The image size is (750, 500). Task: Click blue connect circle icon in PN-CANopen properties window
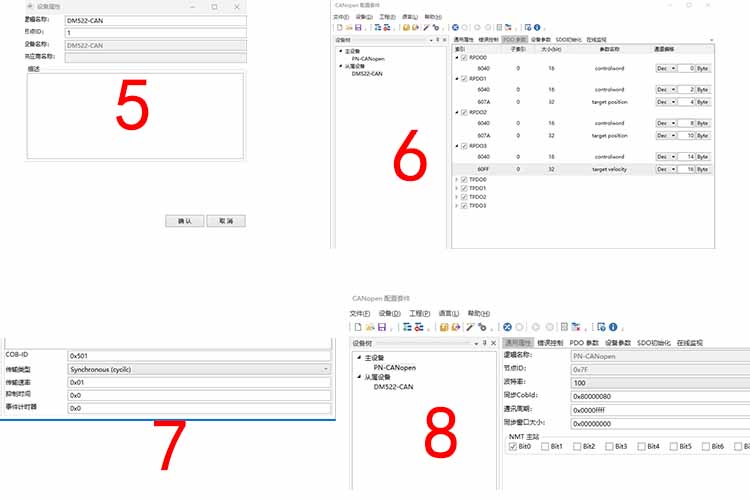click(507, 327)
